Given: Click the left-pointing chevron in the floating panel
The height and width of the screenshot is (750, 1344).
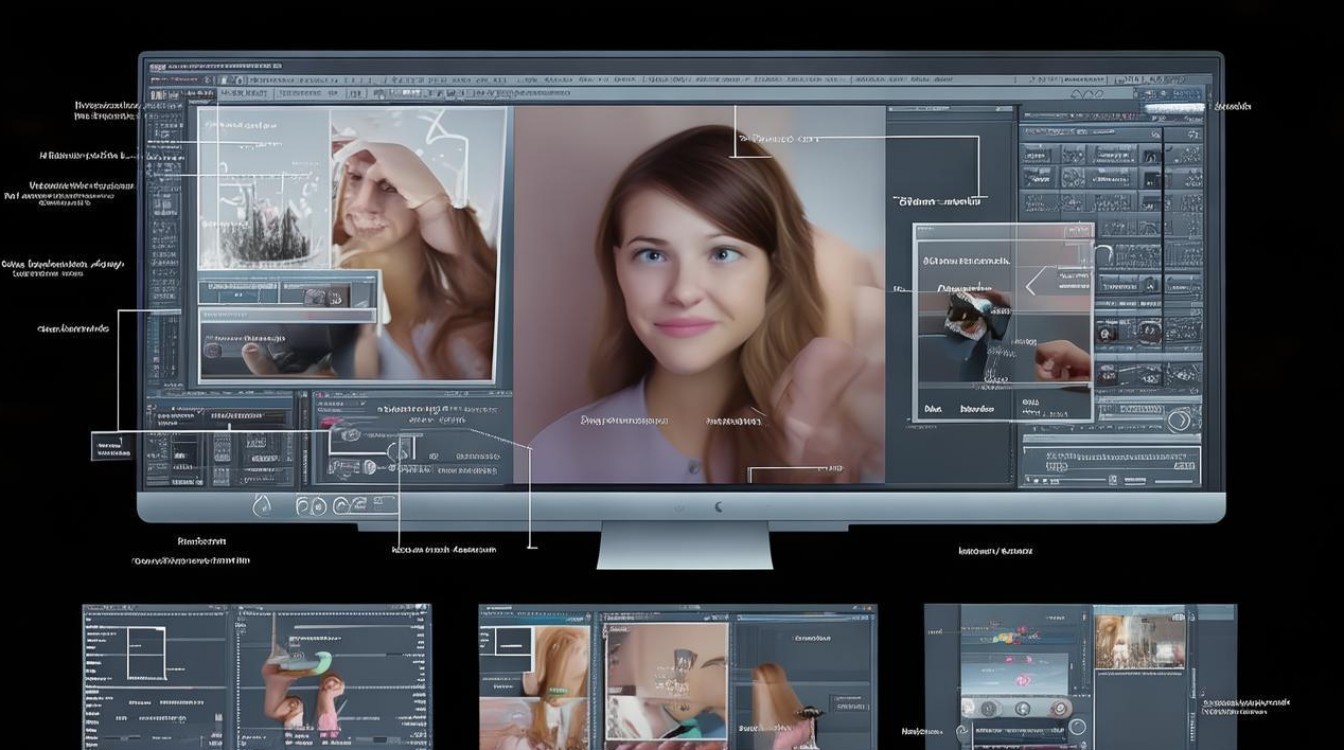Looking at the screenshot, I should coord(1033,285).
